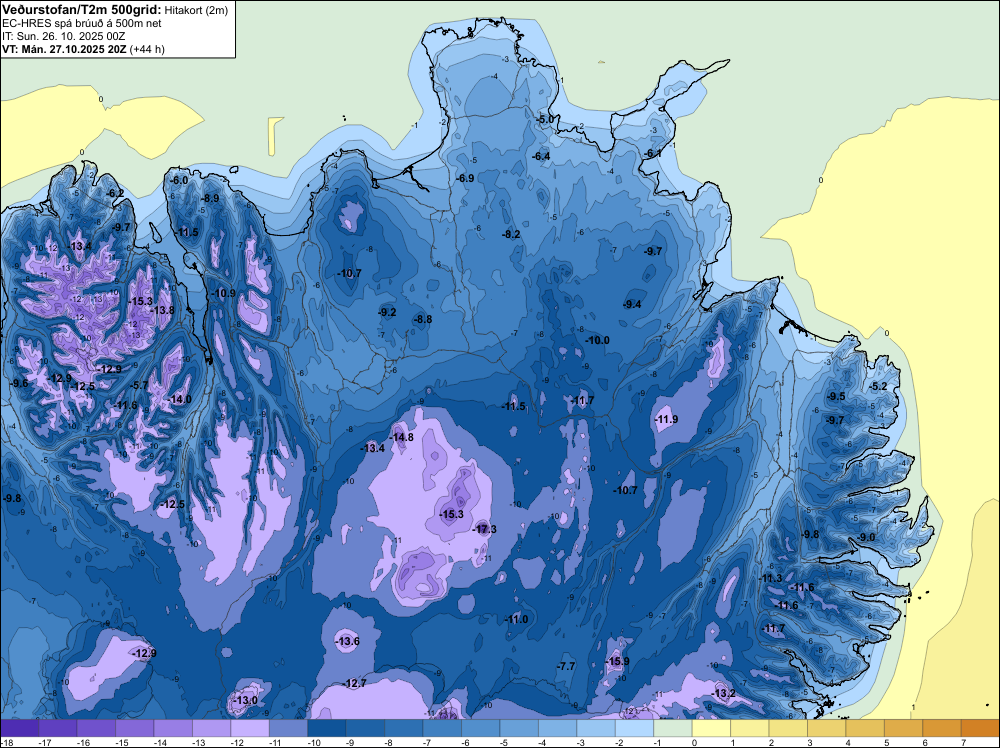Select the -14.0 temperature value
1000x748 pixels.
pos(180,399)
